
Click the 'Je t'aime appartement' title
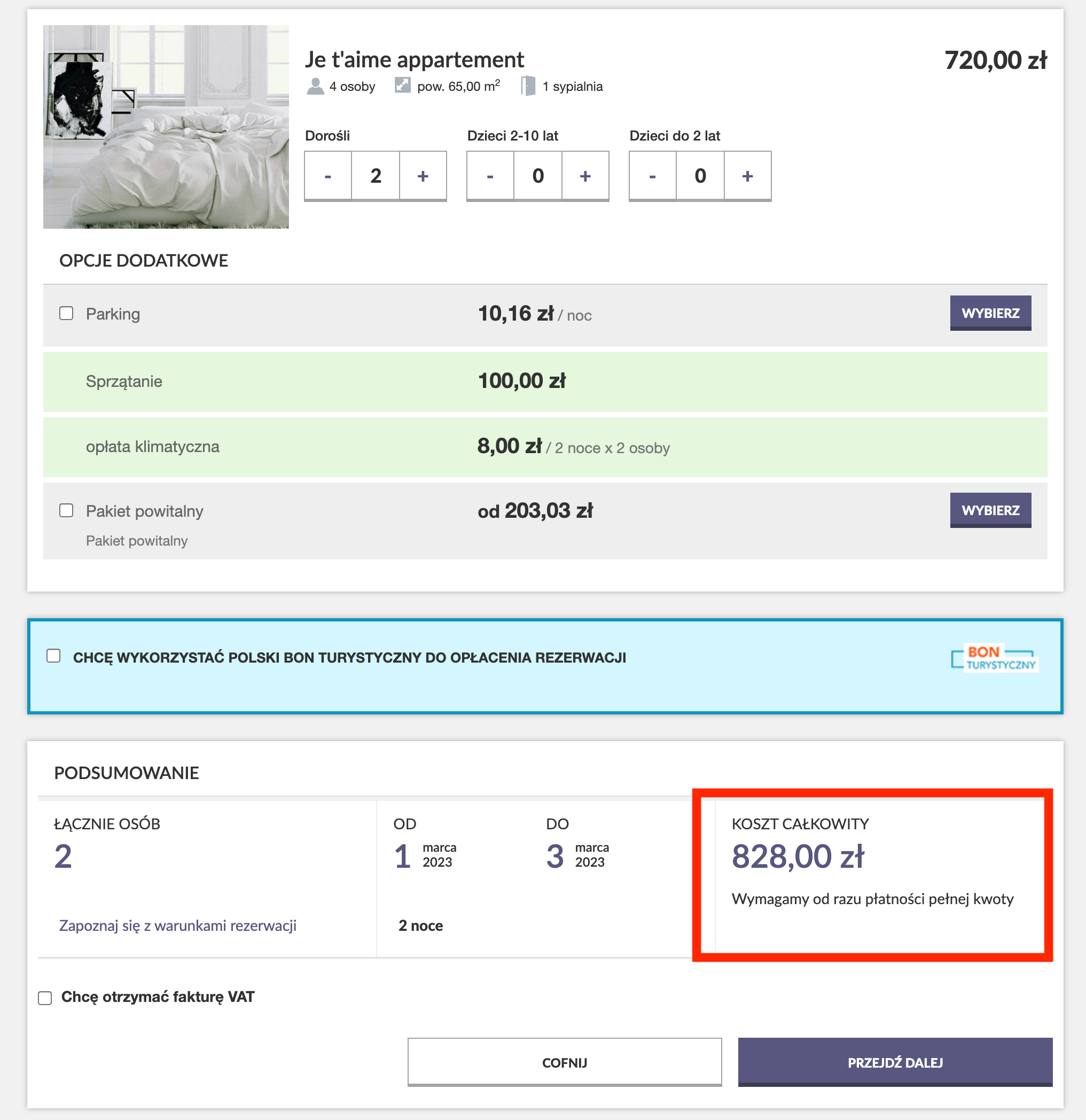[x=415, y=59]
